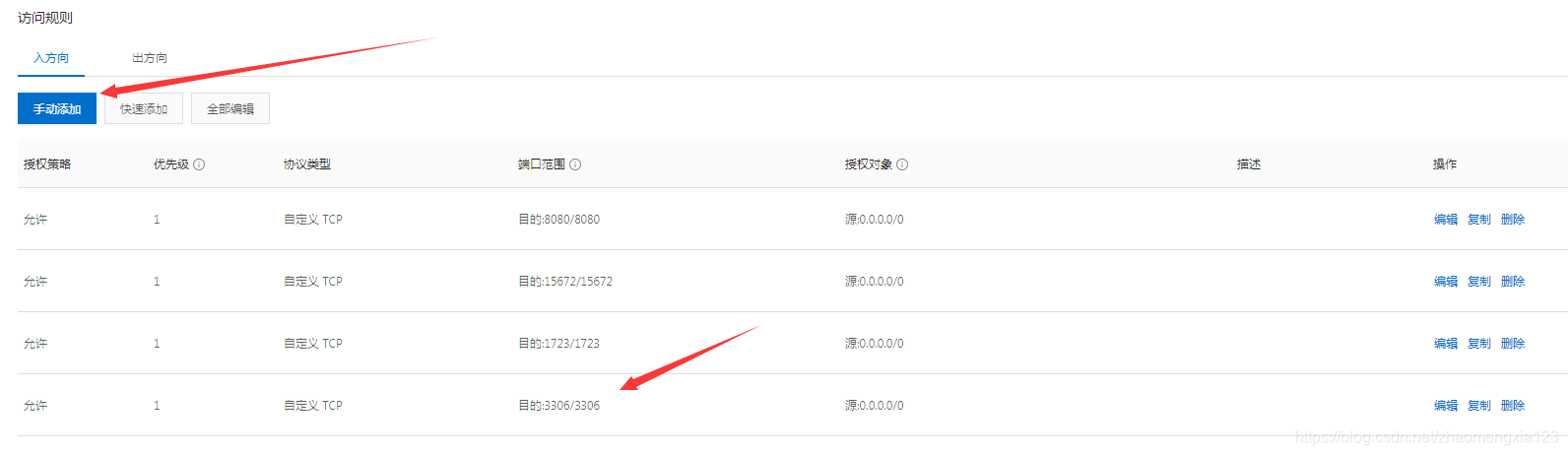Click the 端口范围 column header
The image size is (1568, 455).
(x=542, y=164)
